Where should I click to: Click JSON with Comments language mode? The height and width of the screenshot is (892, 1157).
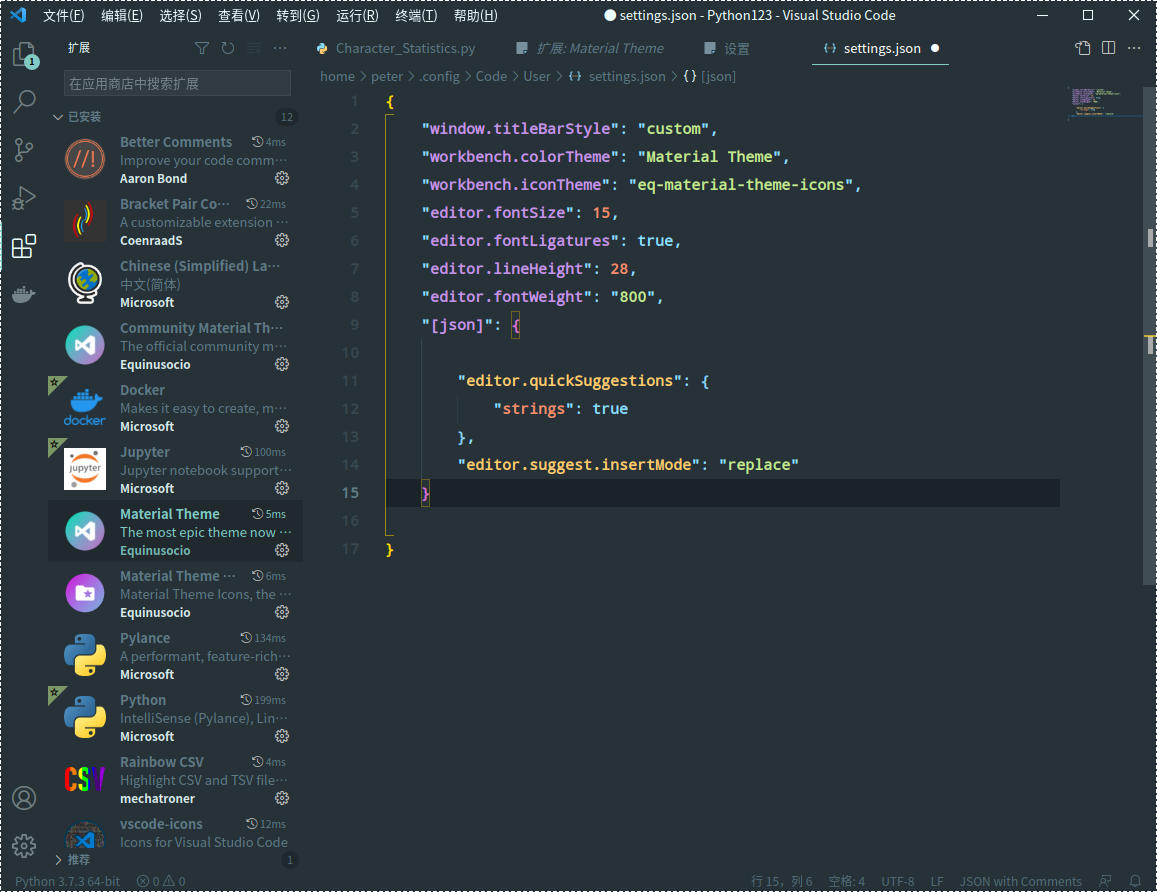pyautogui.click(x=1020, y=882)
